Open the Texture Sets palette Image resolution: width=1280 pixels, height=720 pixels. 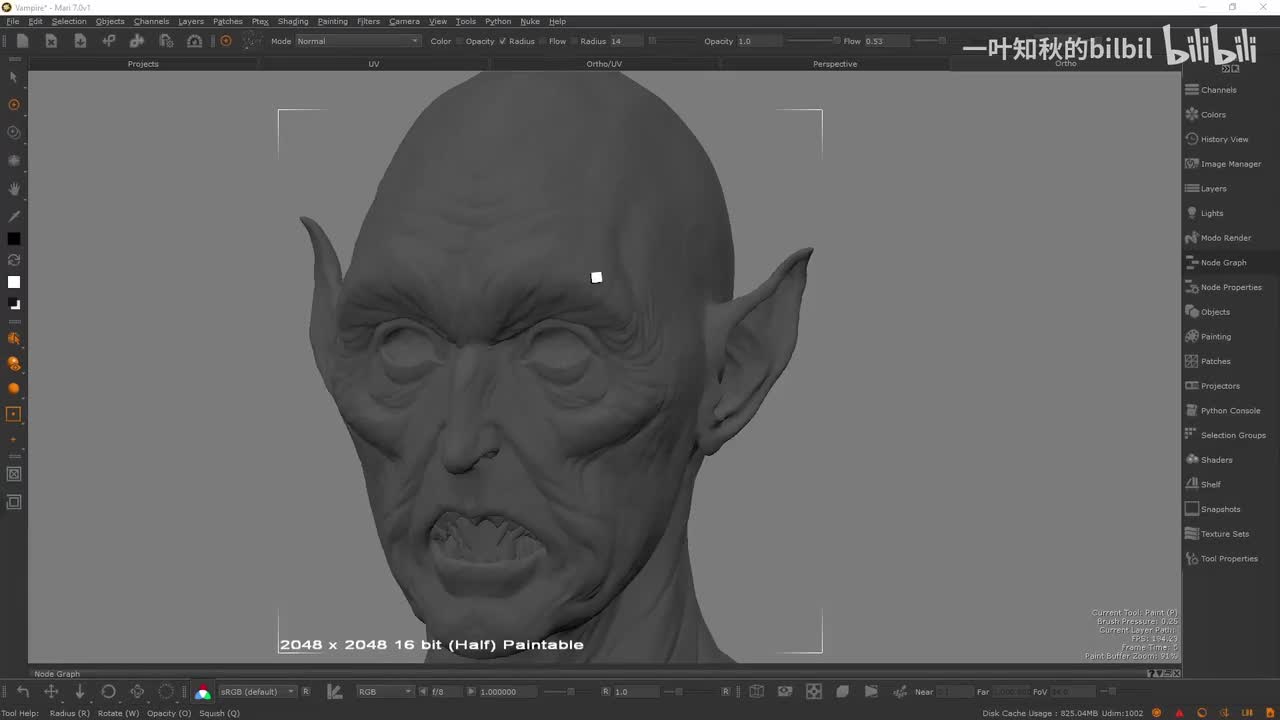[1224, 534]
